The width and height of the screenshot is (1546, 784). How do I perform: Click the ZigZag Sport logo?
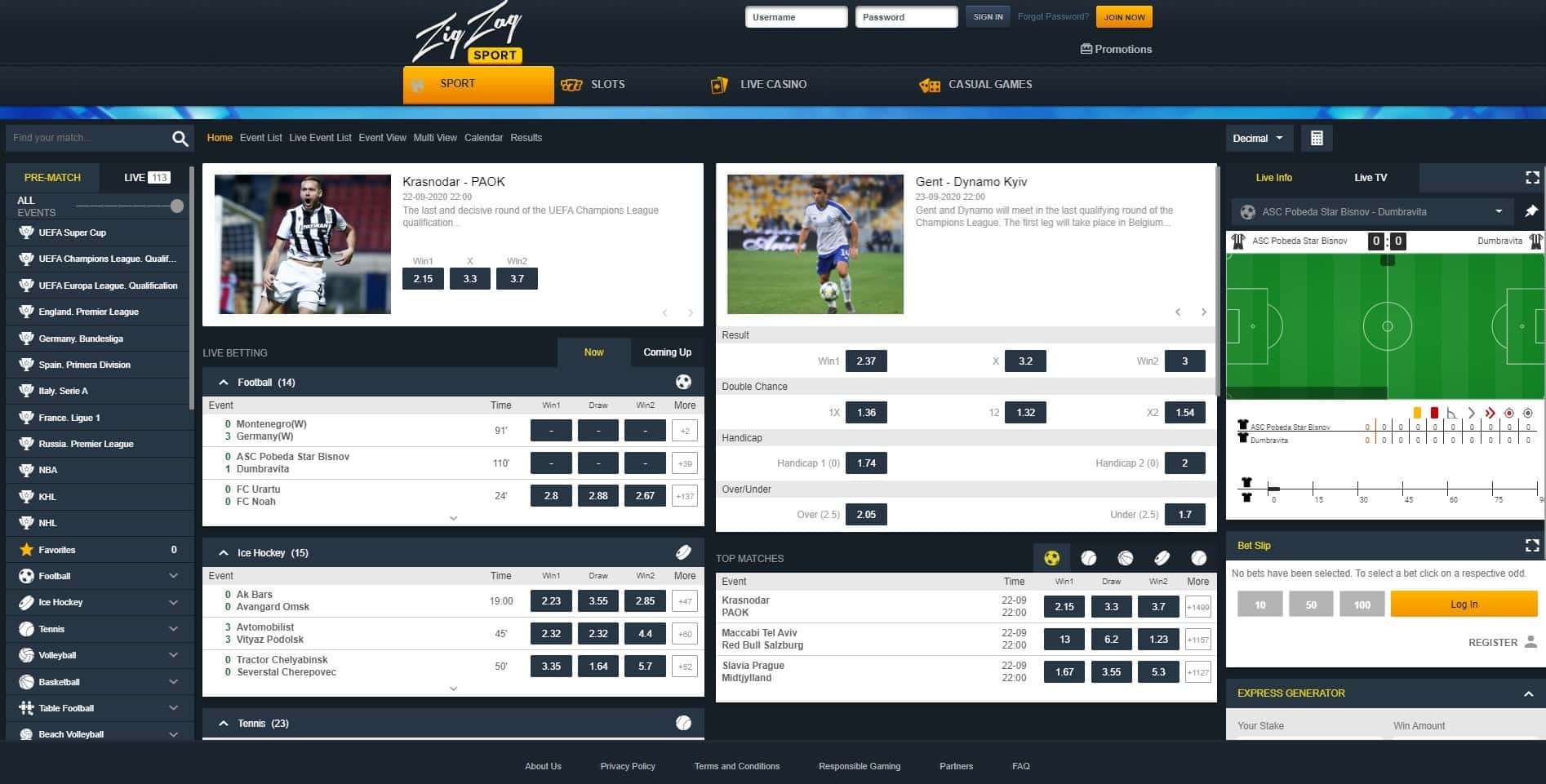(469, 34)
